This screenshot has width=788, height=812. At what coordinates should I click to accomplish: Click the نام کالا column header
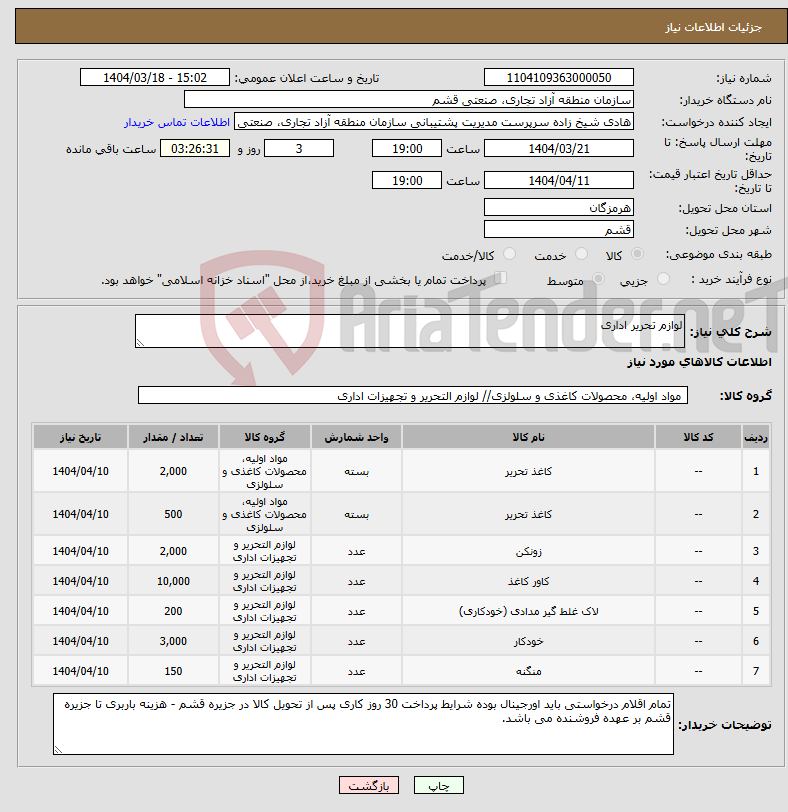(528, 437)
